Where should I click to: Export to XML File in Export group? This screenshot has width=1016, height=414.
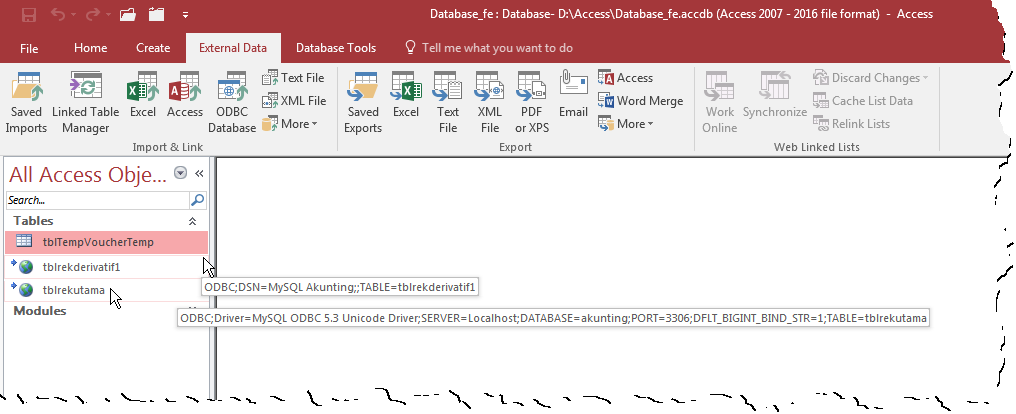click(x=490, y=102)
